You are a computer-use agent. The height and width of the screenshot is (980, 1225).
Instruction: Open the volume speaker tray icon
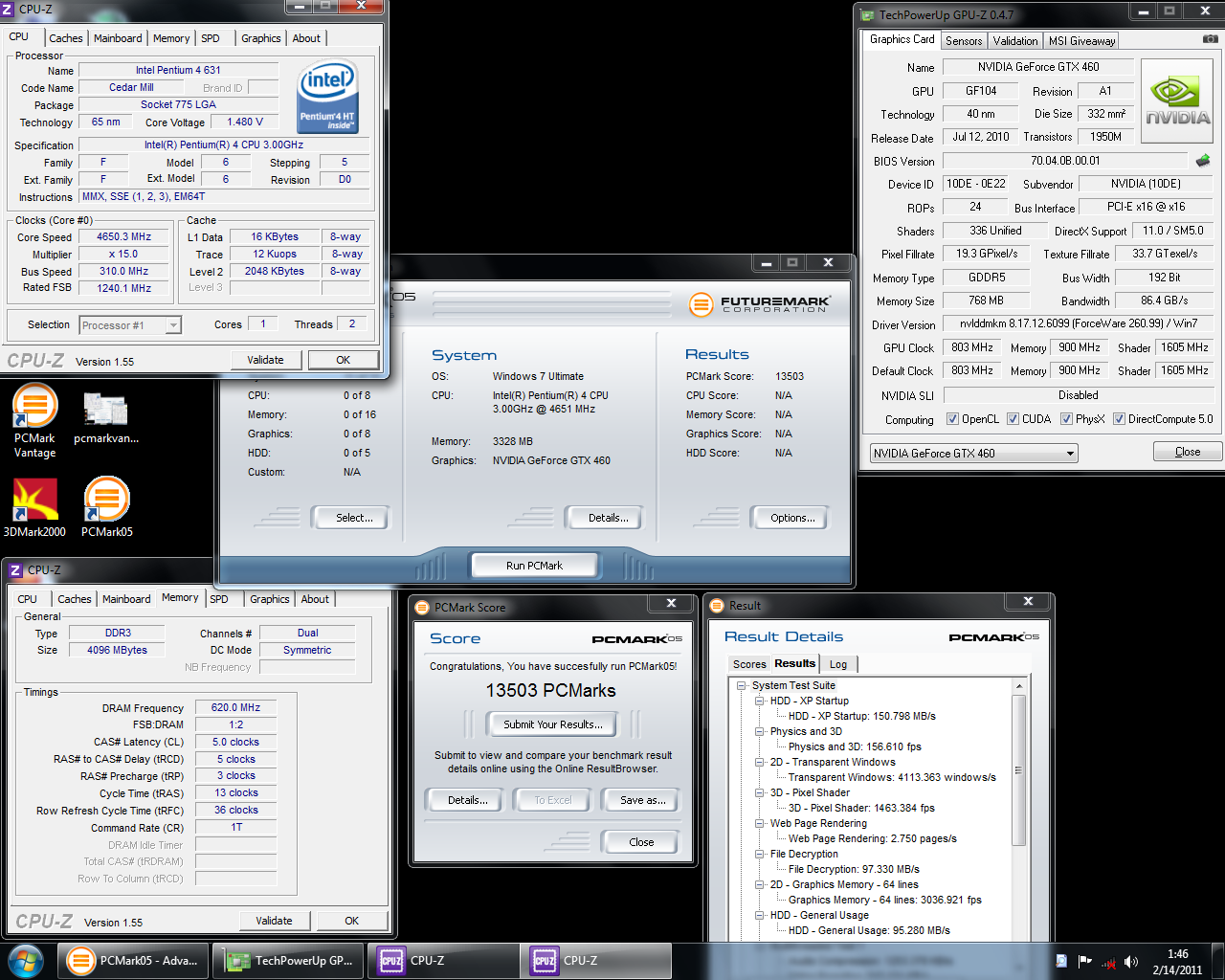tap(1131, 962)
